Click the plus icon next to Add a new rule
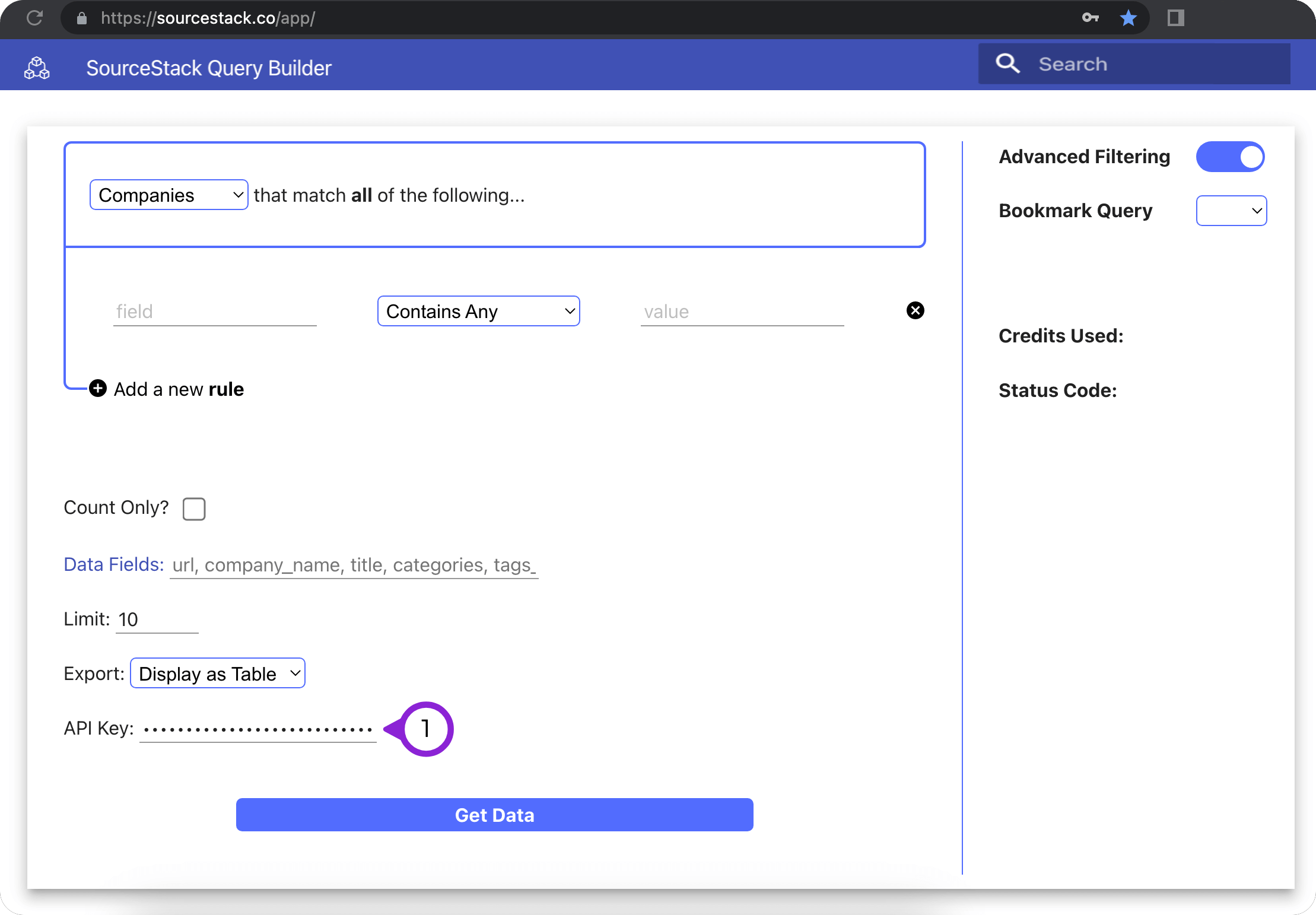Image resolution: width=1316 pixels, height=915 pixels. point(97,389)
